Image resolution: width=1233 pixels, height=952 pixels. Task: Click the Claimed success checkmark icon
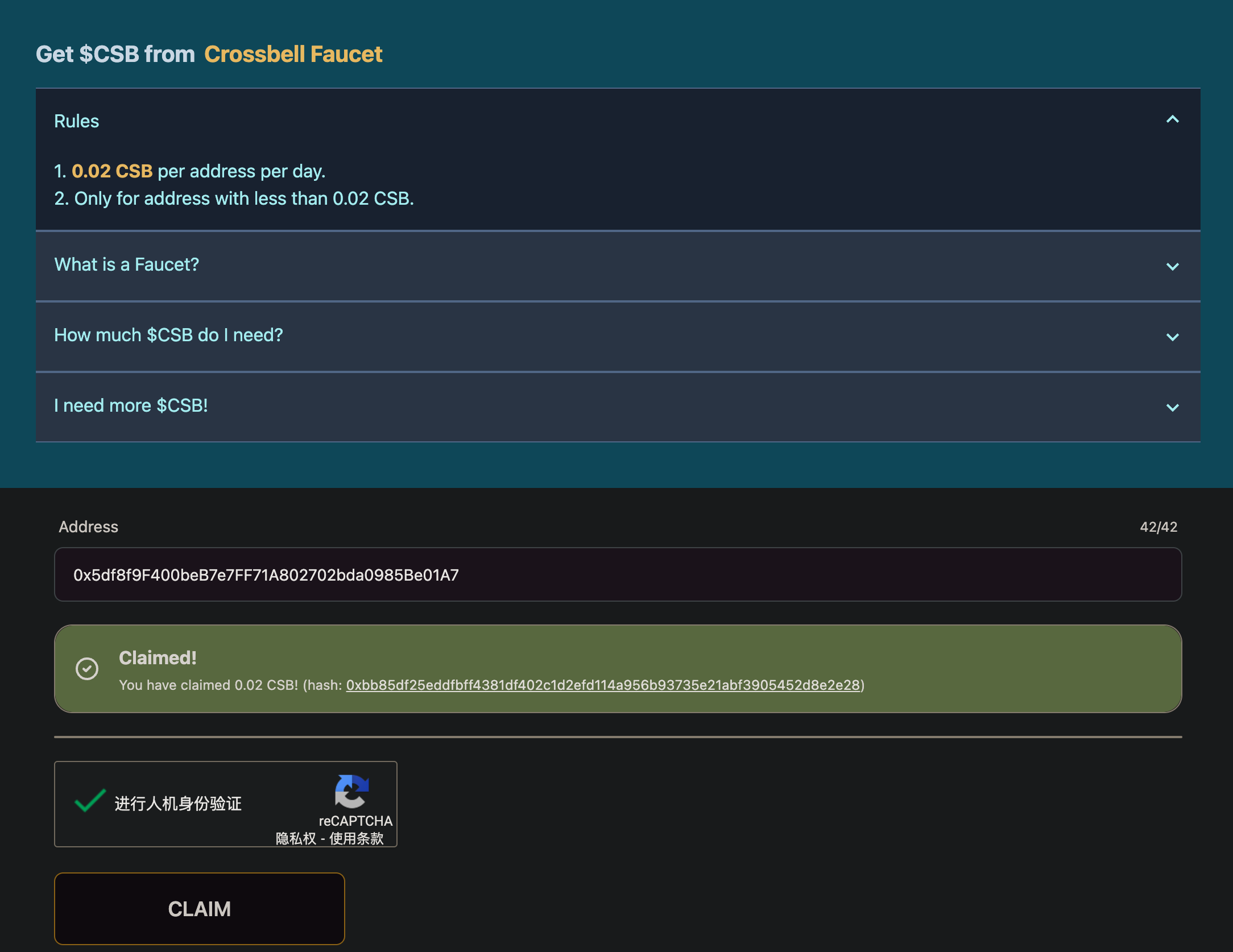[x=87, y=669]
